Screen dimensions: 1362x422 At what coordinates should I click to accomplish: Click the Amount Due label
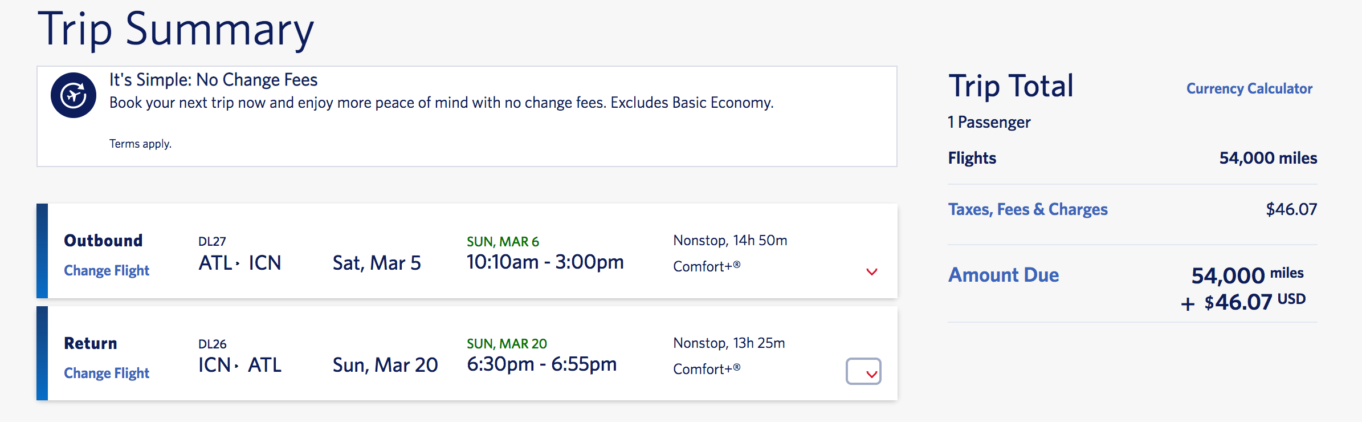coord(1003,275)
